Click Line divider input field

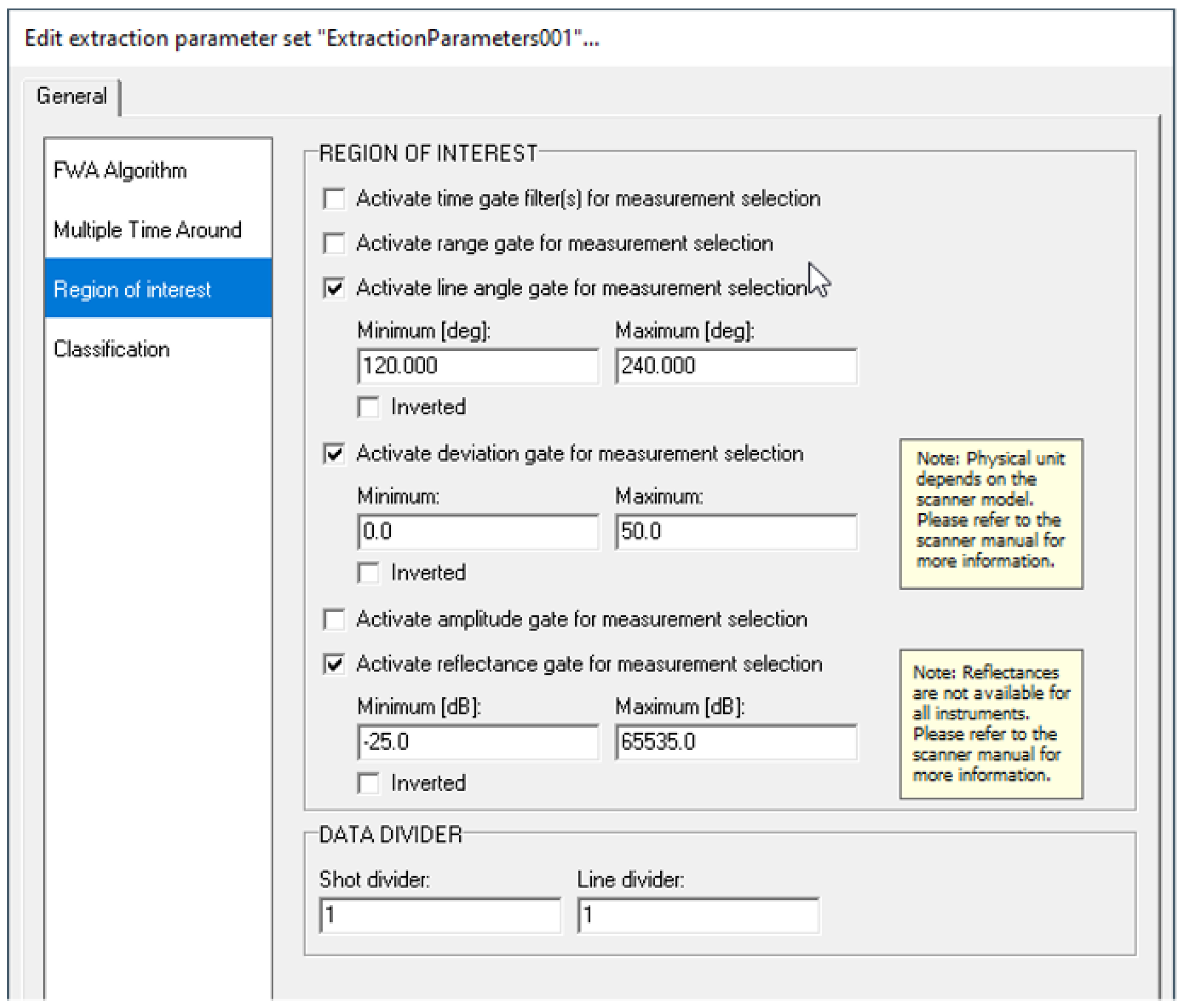(698, 915)
